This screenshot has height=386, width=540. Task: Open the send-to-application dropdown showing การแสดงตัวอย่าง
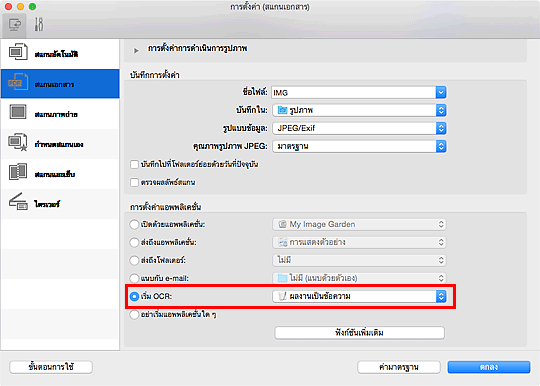click(360, 242)
